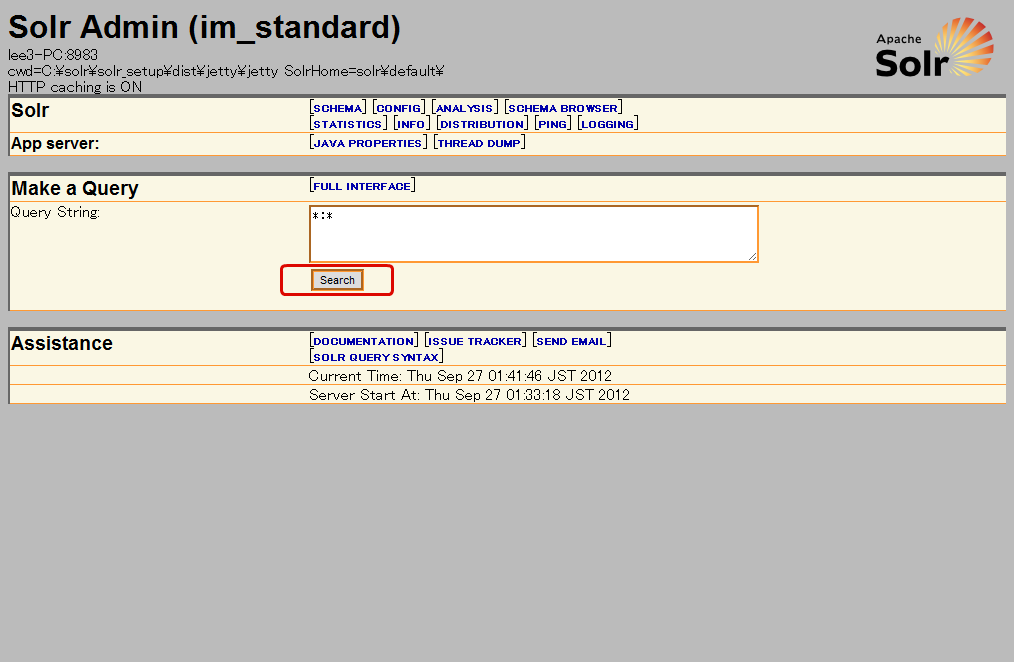1014x662 pixels.
Task: Go to the ANALYSIS page
Action: [x=464, y=108]
